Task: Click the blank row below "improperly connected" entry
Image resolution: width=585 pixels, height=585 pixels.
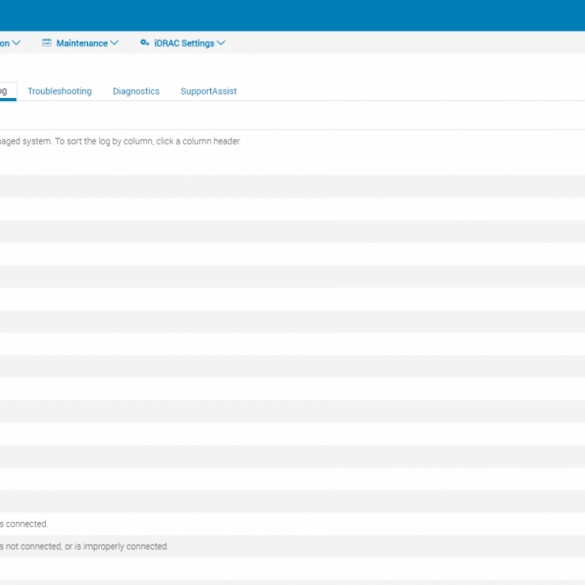Action: (x=292, y=569)
